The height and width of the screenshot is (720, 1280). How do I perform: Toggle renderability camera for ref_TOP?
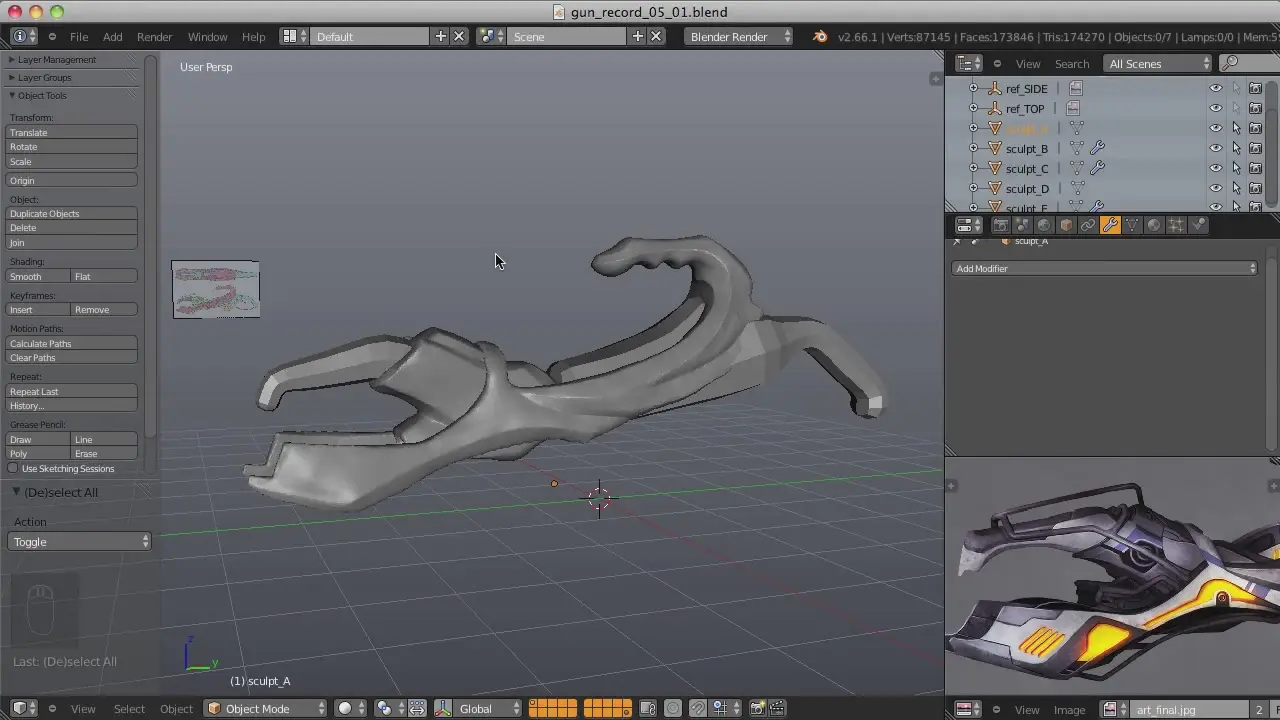1255,108
